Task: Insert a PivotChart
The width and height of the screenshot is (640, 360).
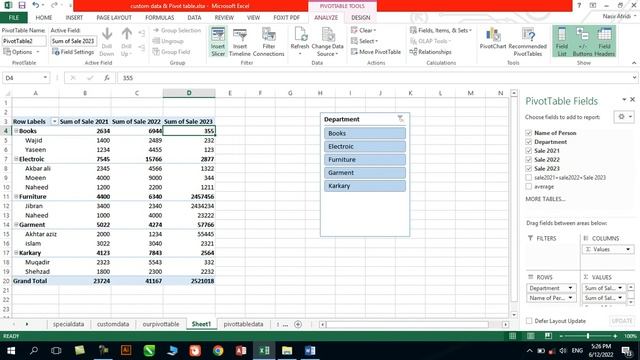Action: (493, 39)
